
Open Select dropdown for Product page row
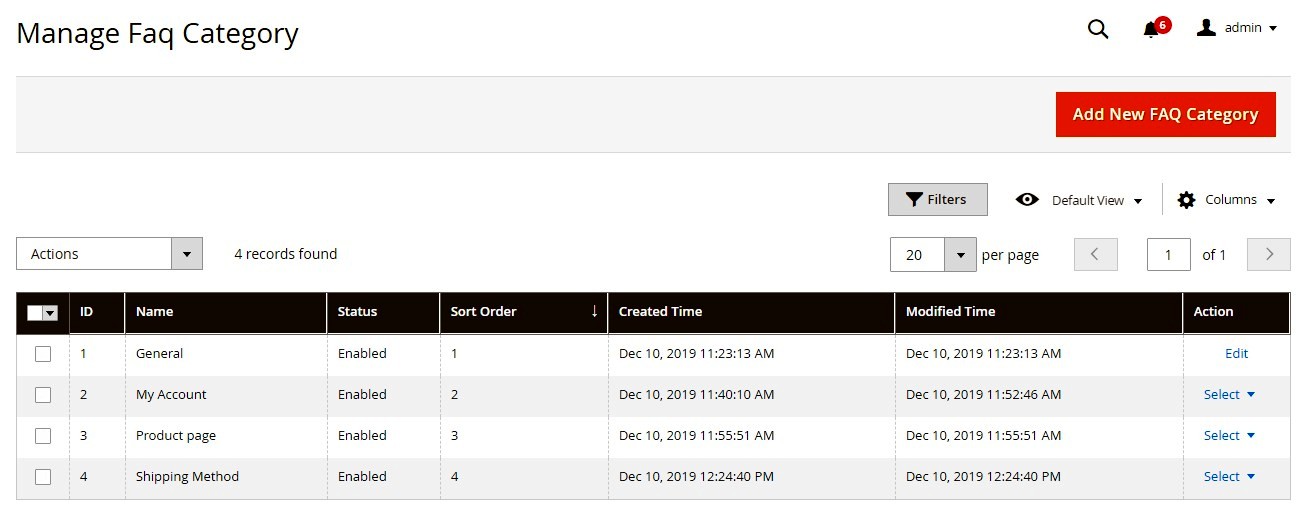(1229, 436)
